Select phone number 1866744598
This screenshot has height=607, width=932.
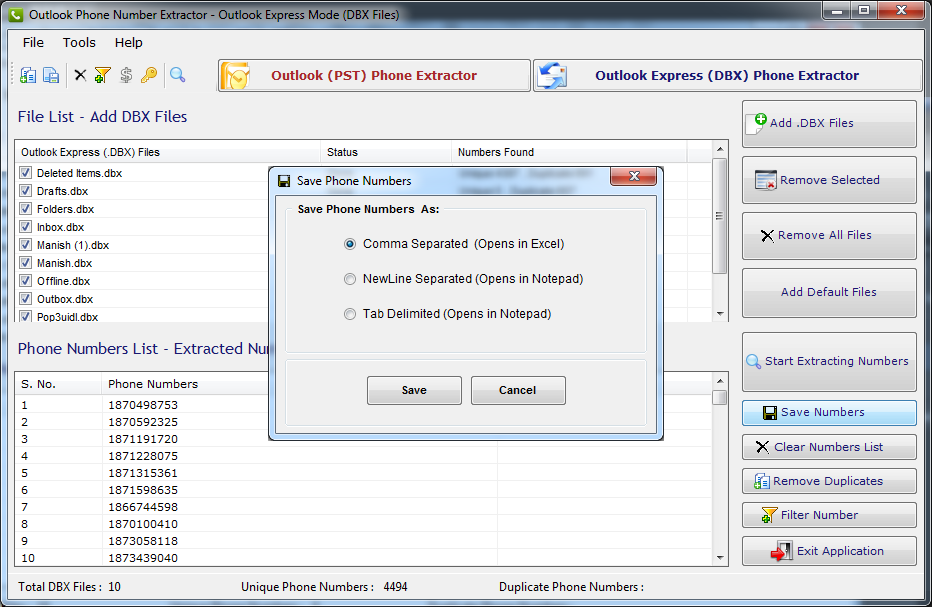(143, 507)
